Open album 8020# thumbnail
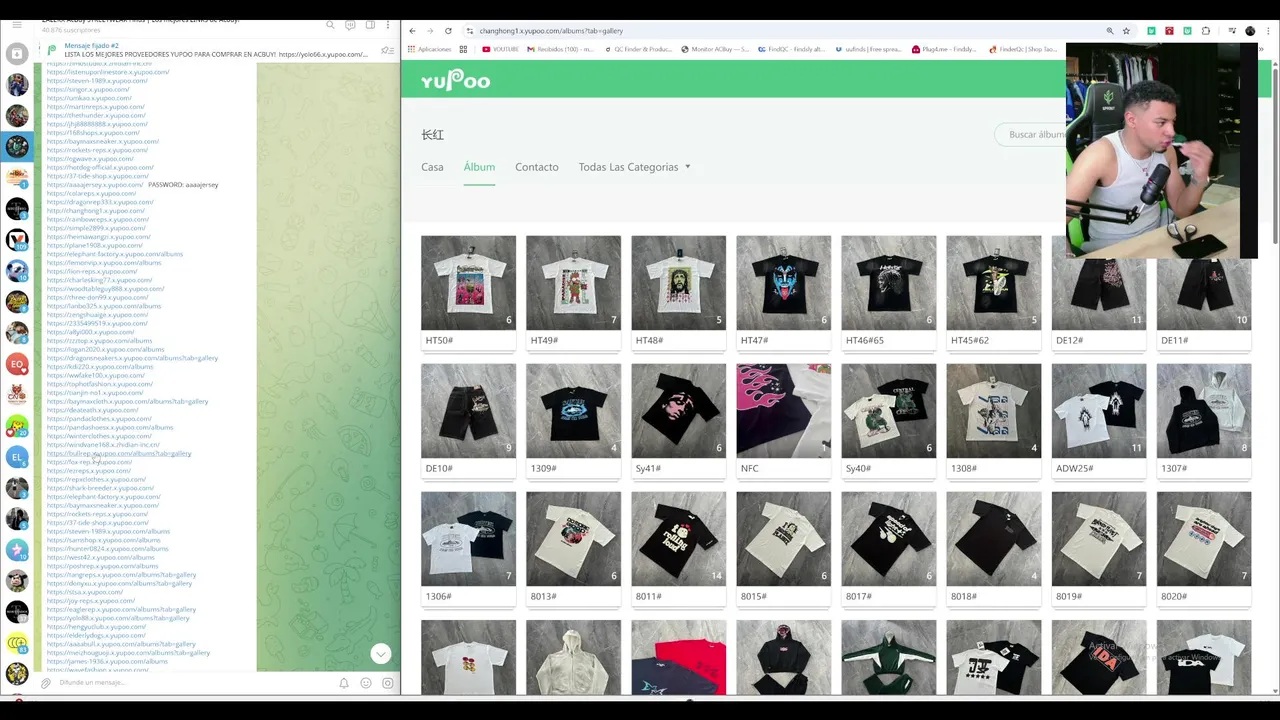This screenshot has height=720, width=1280. click(1203, 539)
